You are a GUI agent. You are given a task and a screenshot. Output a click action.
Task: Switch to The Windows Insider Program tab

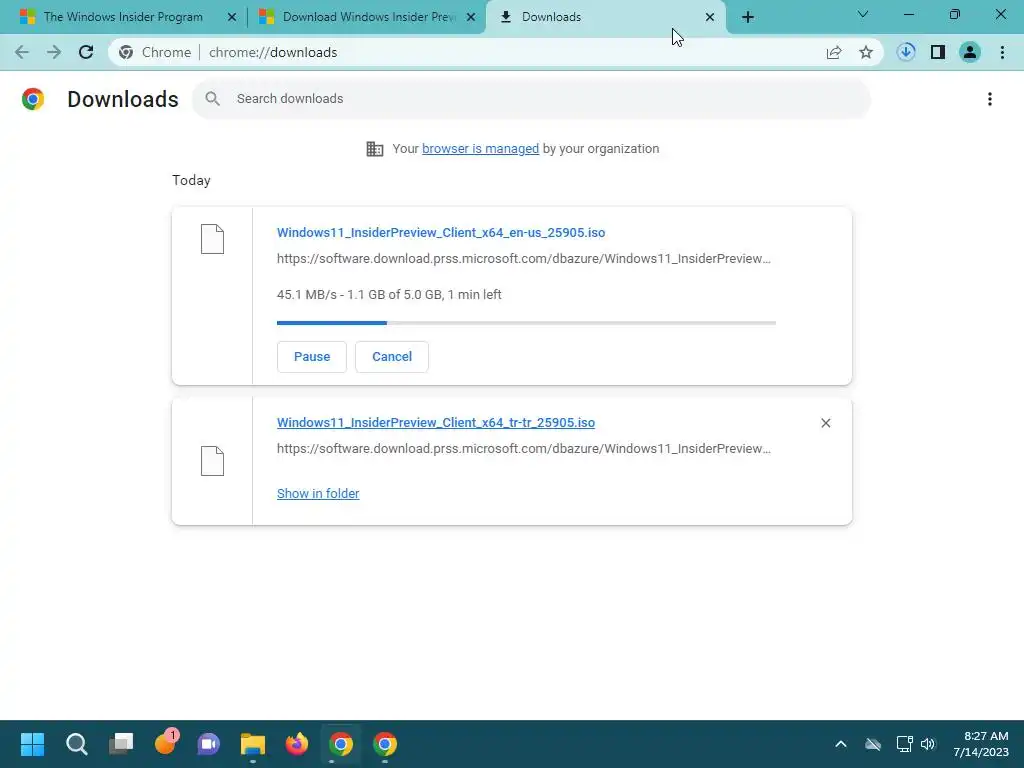pos(123,17)
